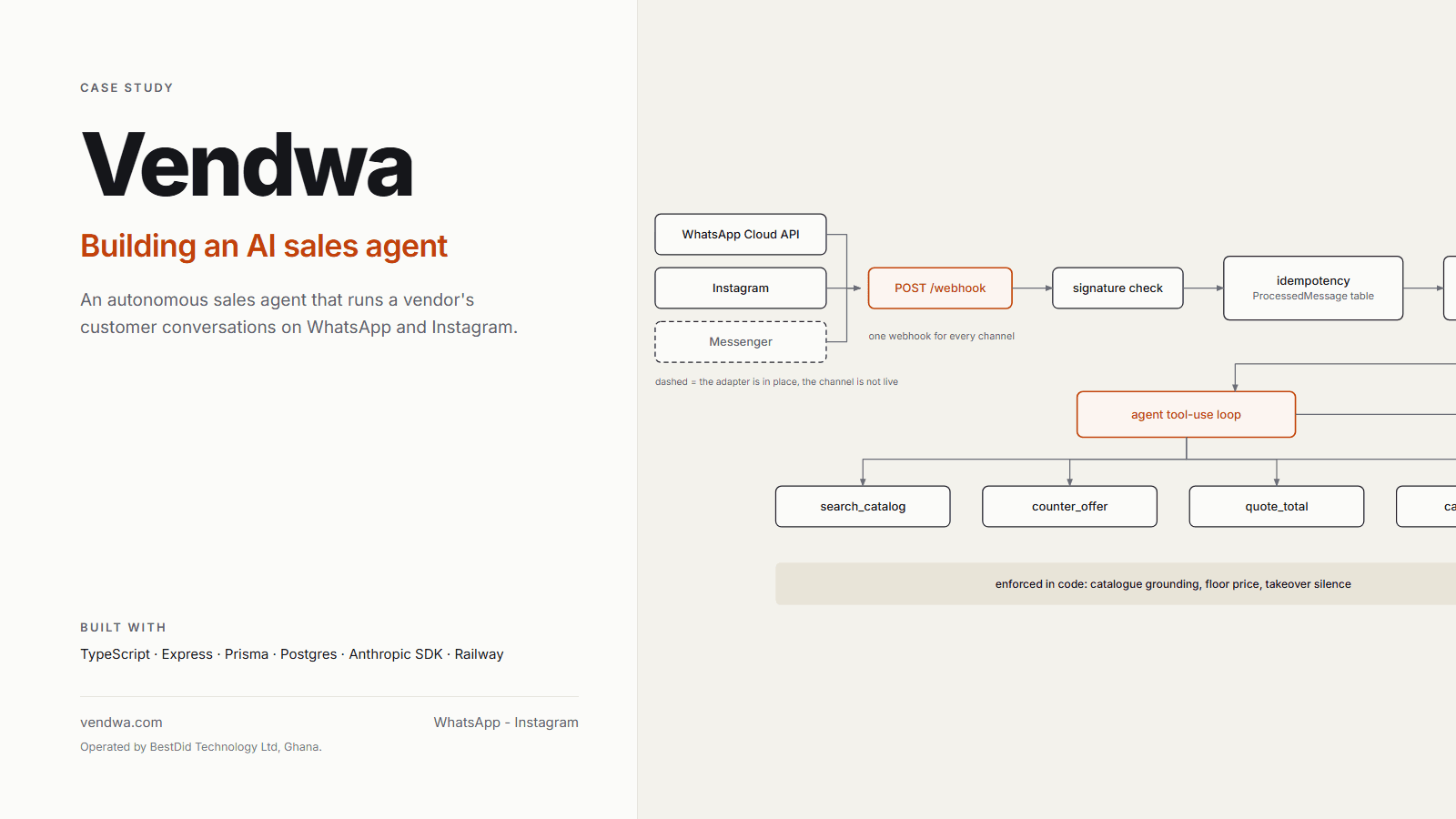Select the Instagram channel box
The width and height of the screenshot is (1456, 819).
[x=741, y=288]
